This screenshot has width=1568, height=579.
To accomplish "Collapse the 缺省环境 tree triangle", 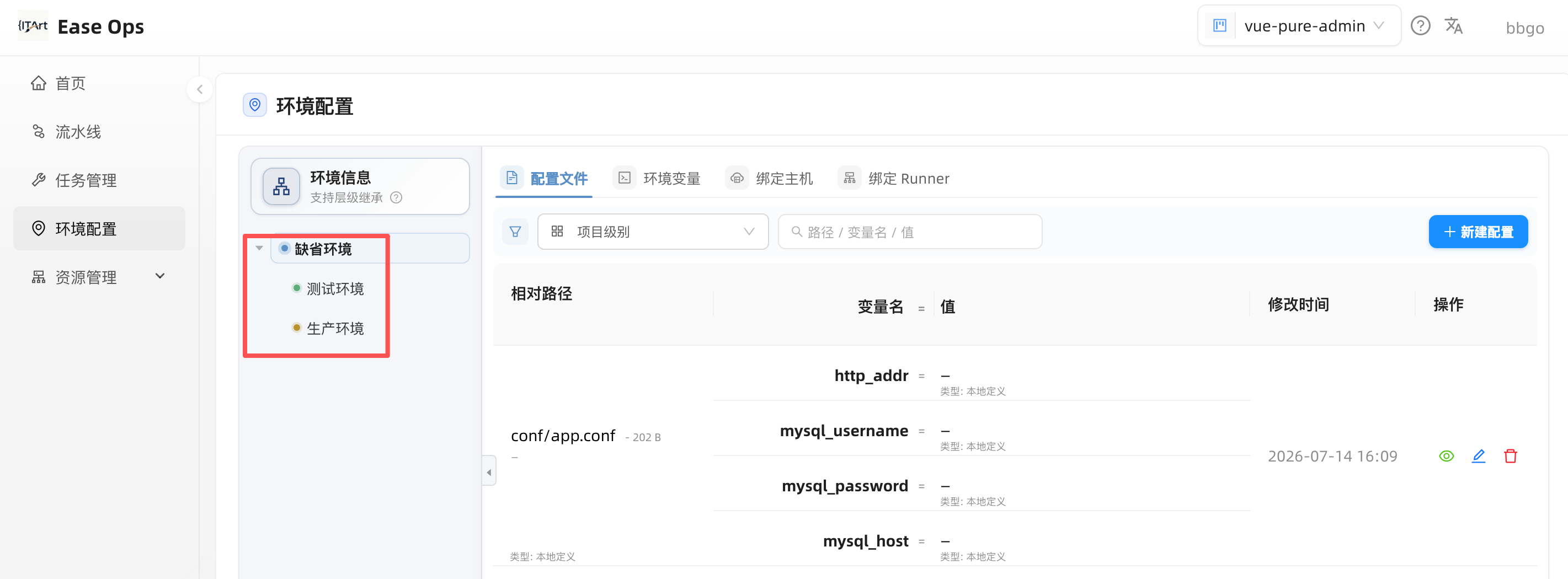I will click(x=259, y=248).
